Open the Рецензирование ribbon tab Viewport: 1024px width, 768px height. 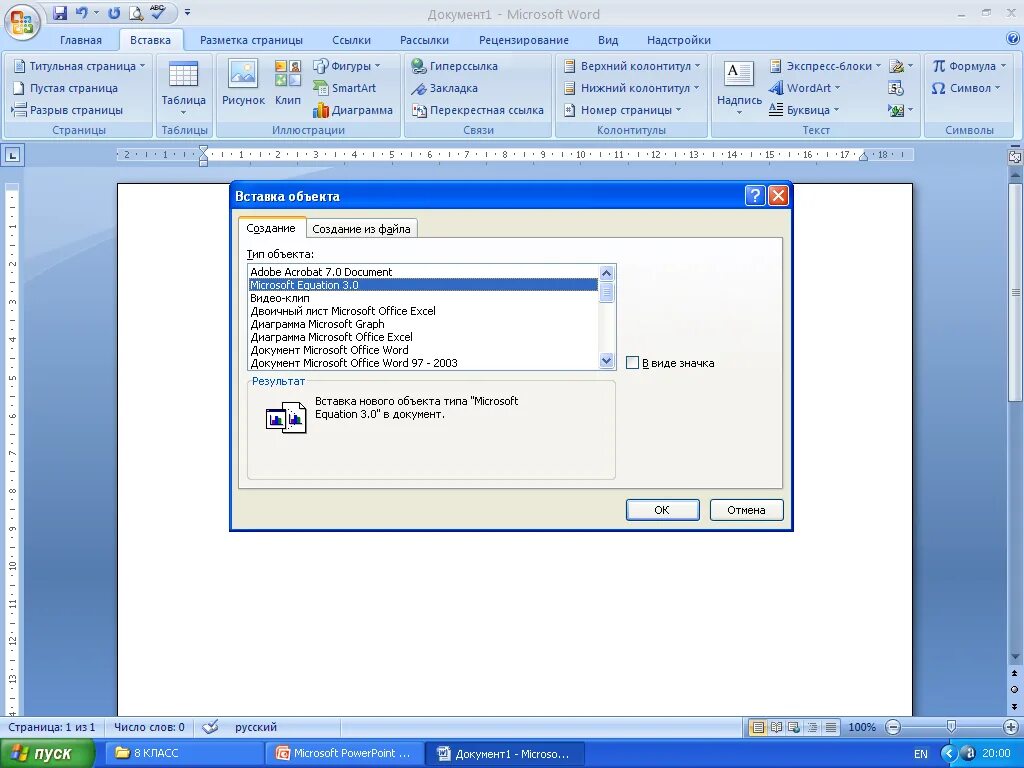tap(524, 40)
